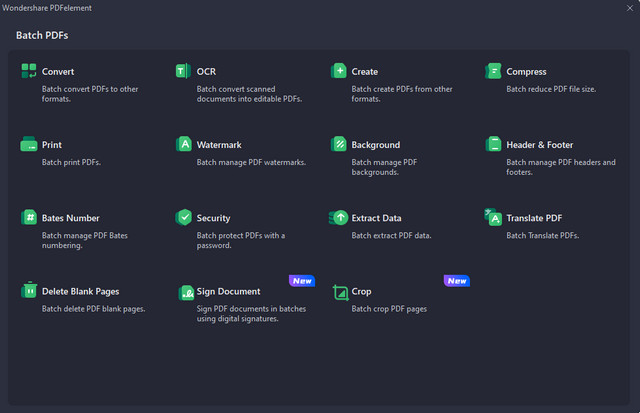Open Delete Blank Pages by its title
Screen dimensions: 640x413
[80, 291]
